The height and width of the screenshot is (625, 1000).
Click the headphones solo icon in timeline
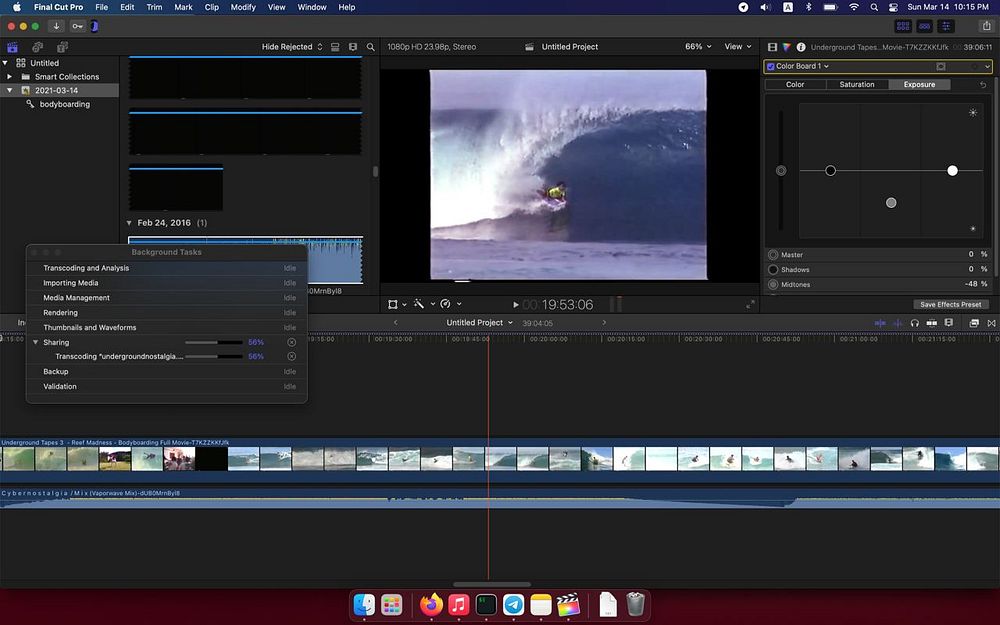point(914,323)
